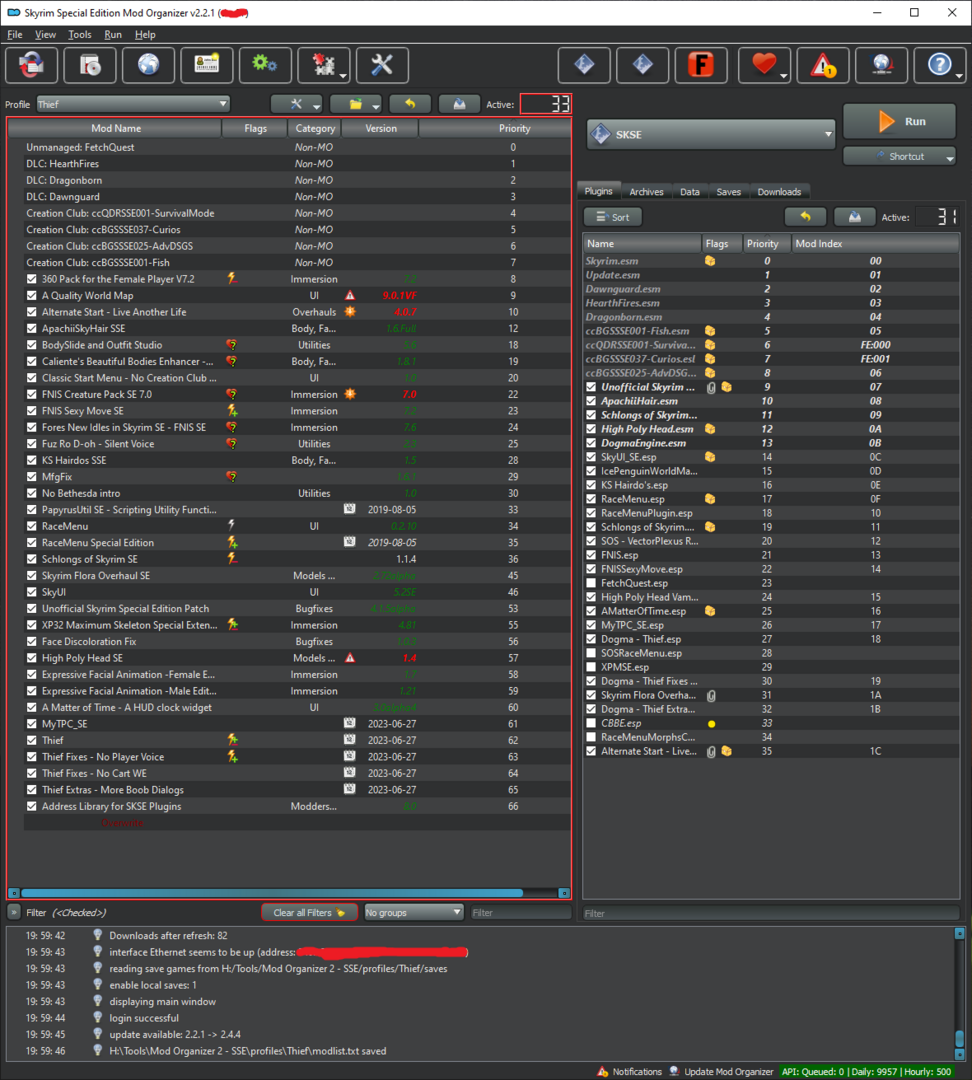Click the Sort plugins button

pyautogui.click(x=612, y=217)
